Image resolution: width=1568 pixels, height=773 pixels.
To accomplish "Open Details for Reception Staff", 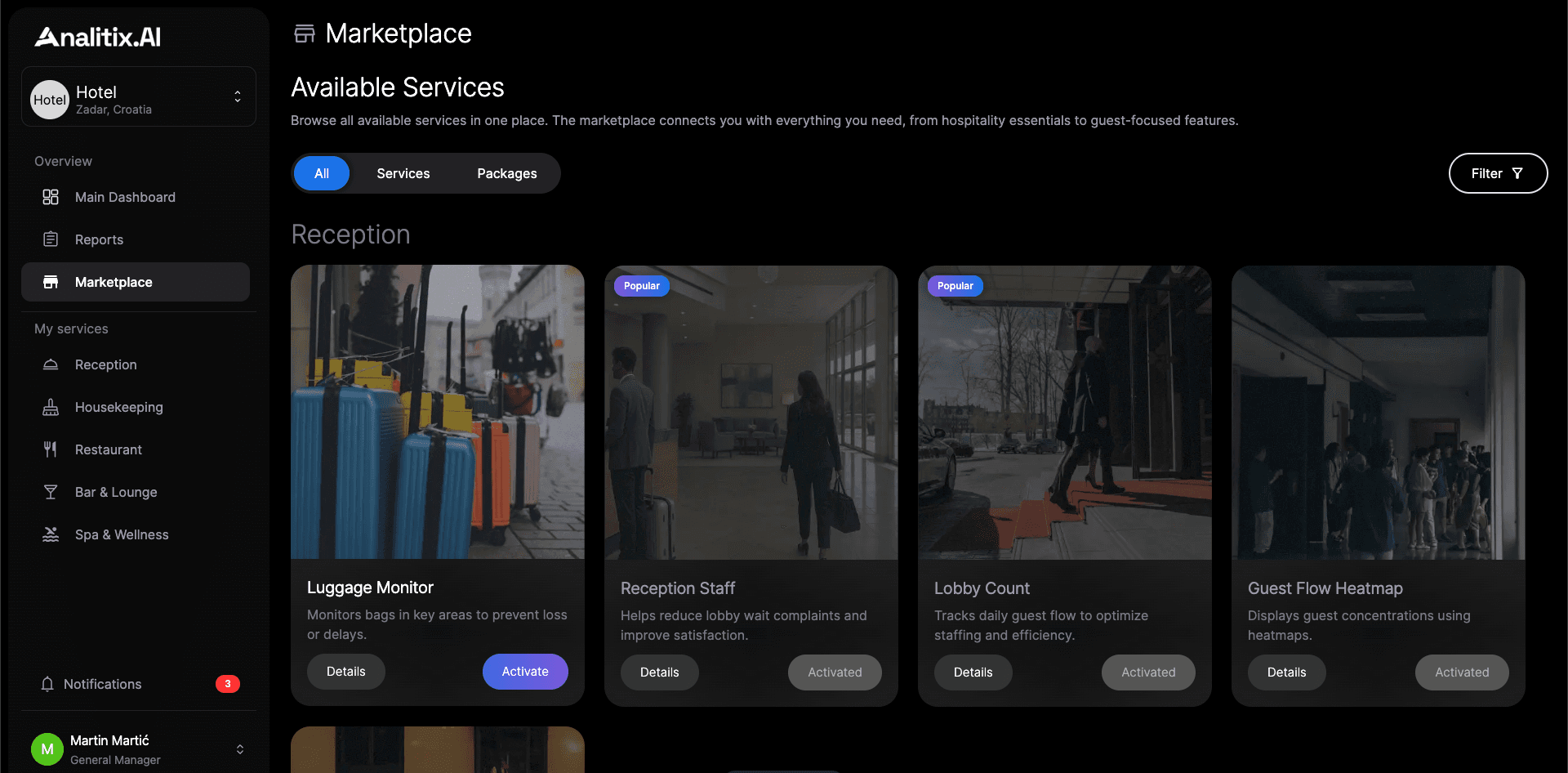I will click(x=659, y=672).
